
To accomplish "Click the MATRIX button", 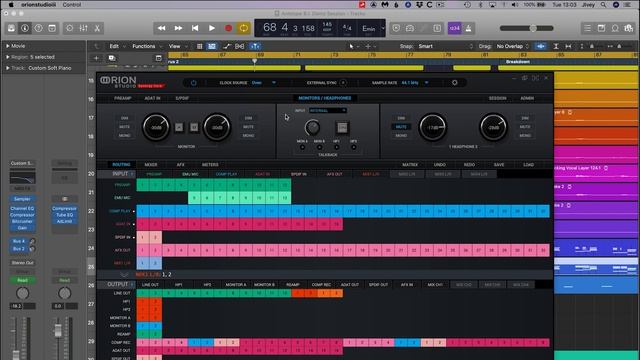I will tap(410, 164).
